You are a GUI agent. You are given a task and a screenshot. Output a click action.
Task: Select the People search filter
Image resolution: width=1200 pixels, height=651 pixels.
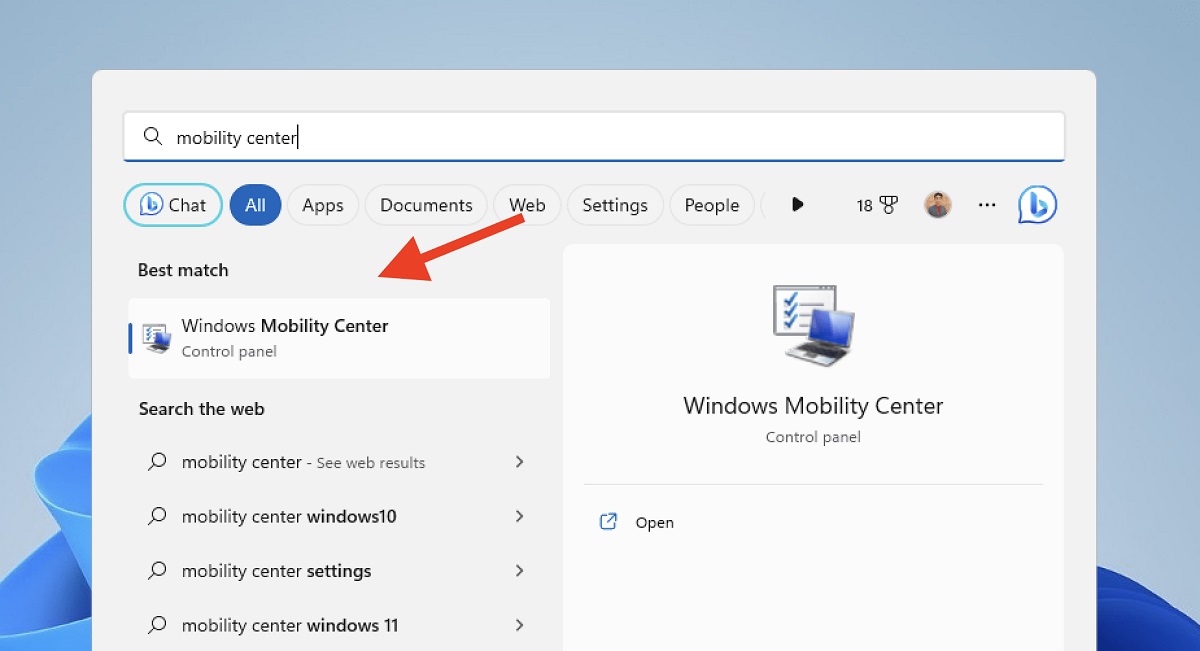point(712,204)
